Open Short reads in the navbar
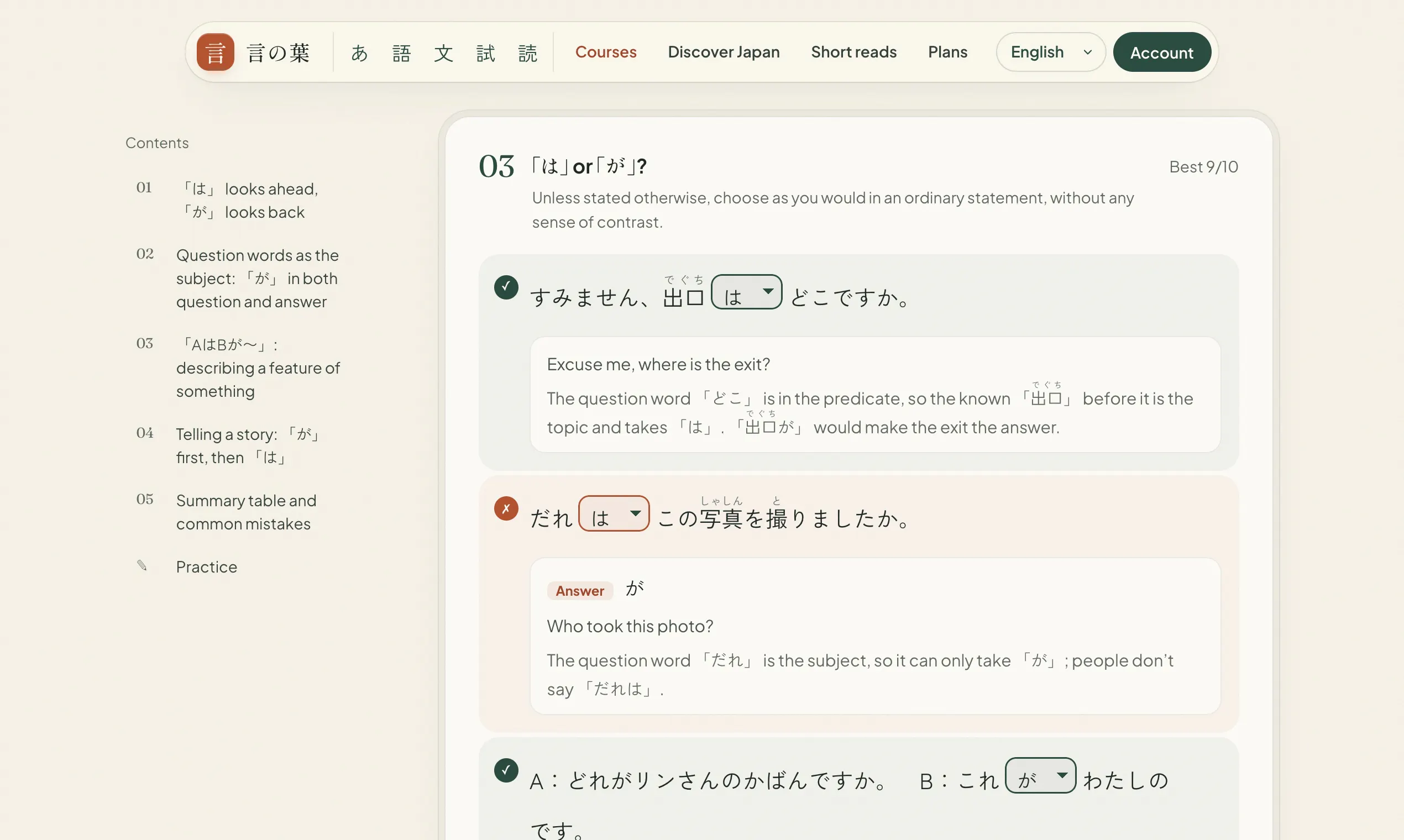The image size is (1404, 840). 853,52
